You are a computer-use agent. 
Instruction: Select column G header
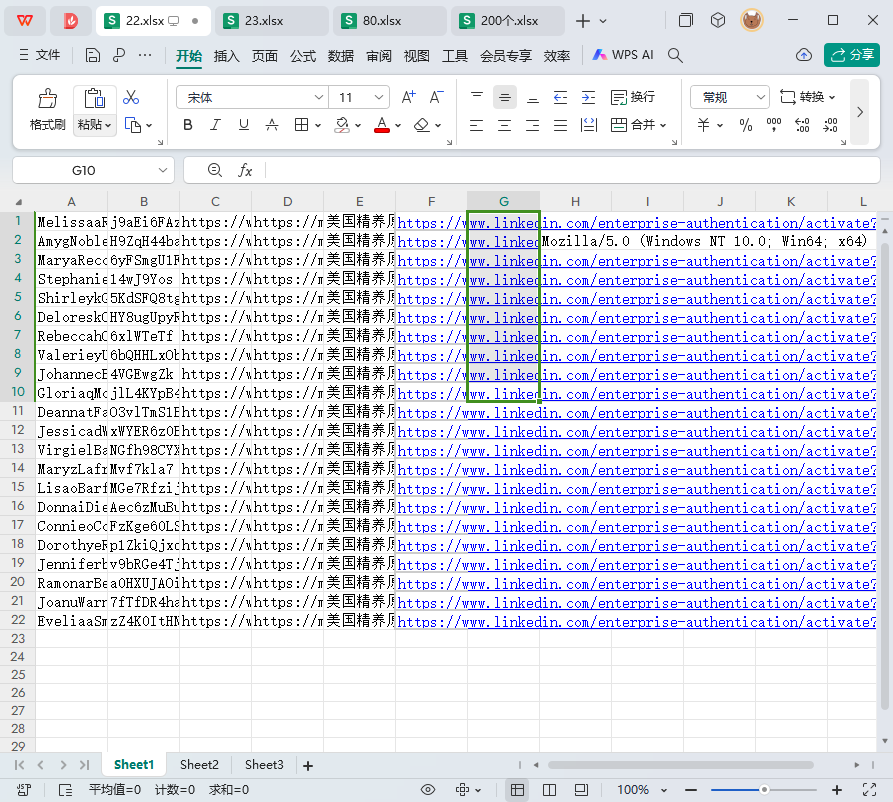pyautogui.click(x=503, y=202)
